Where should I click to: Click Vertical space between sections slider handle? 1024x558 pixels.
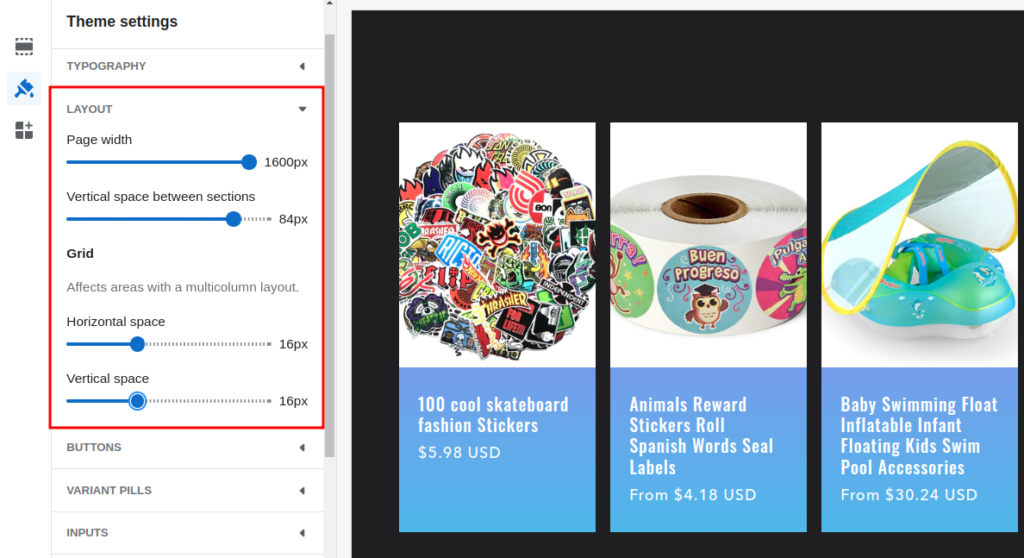point(233,219)
